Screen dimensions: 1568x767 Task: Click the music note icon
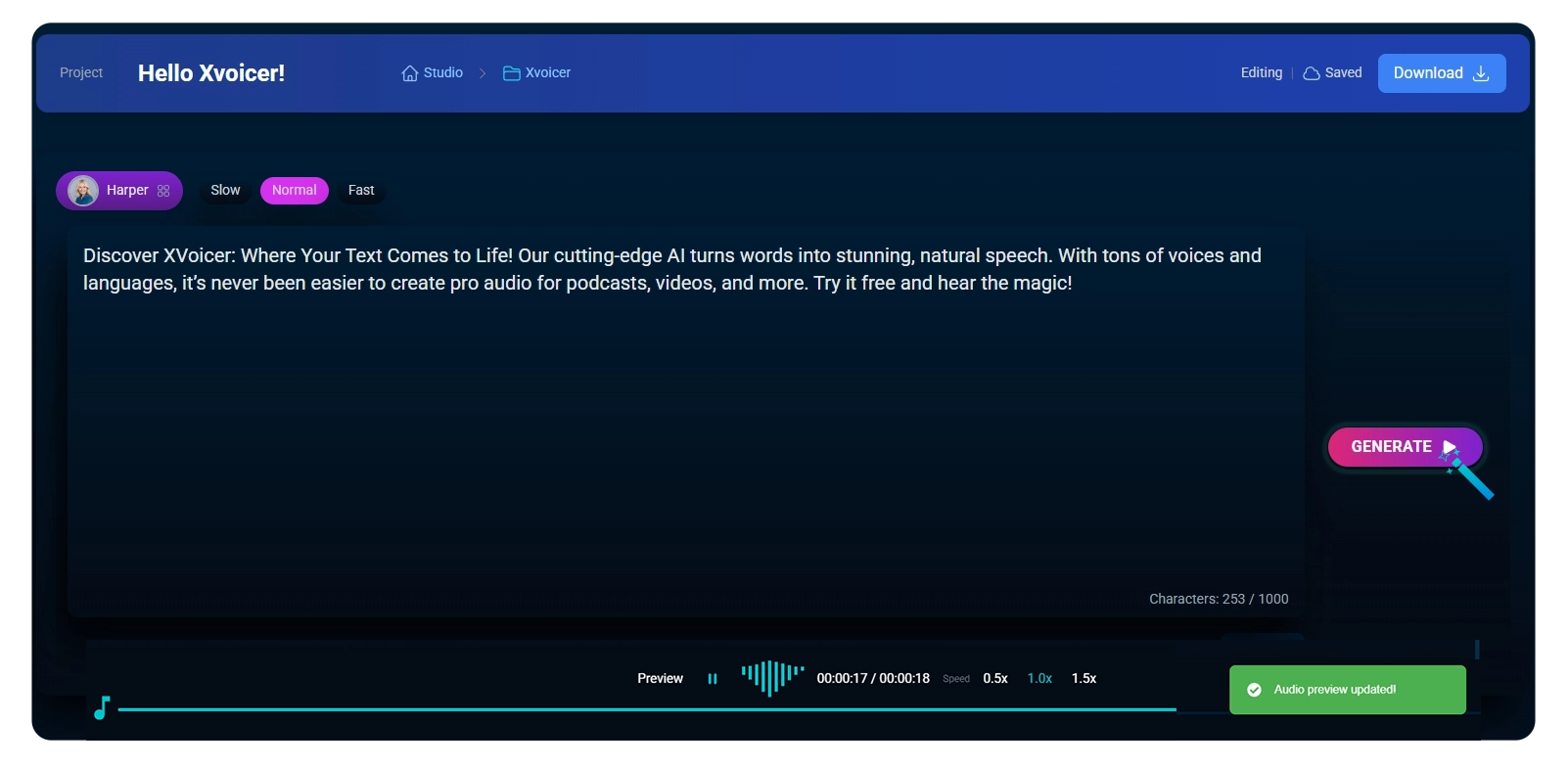click(x=102, y=707)
